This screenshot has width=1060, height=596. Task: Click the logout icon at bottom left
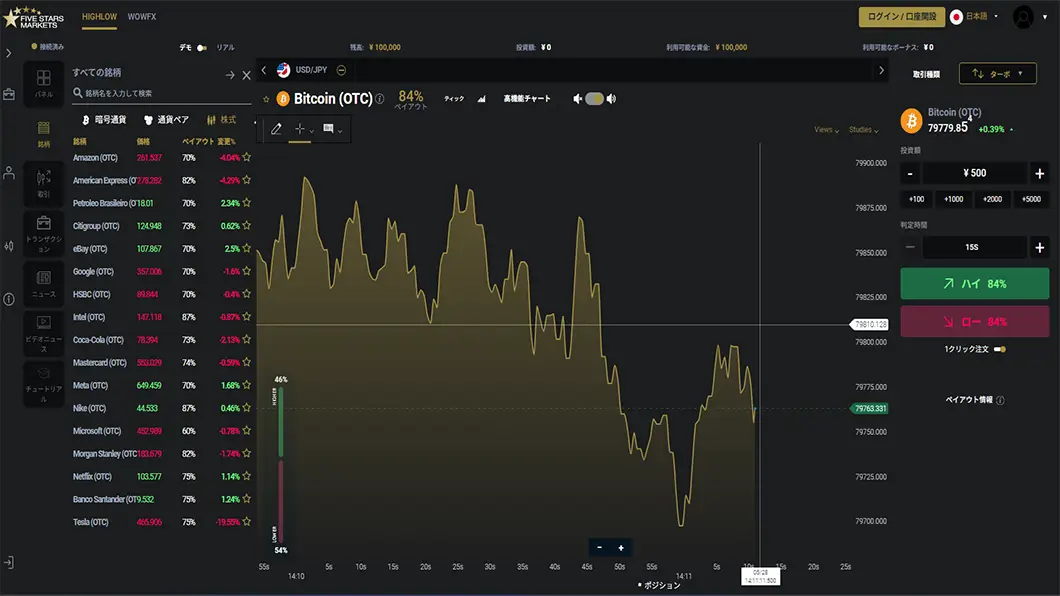pos(9,562)
